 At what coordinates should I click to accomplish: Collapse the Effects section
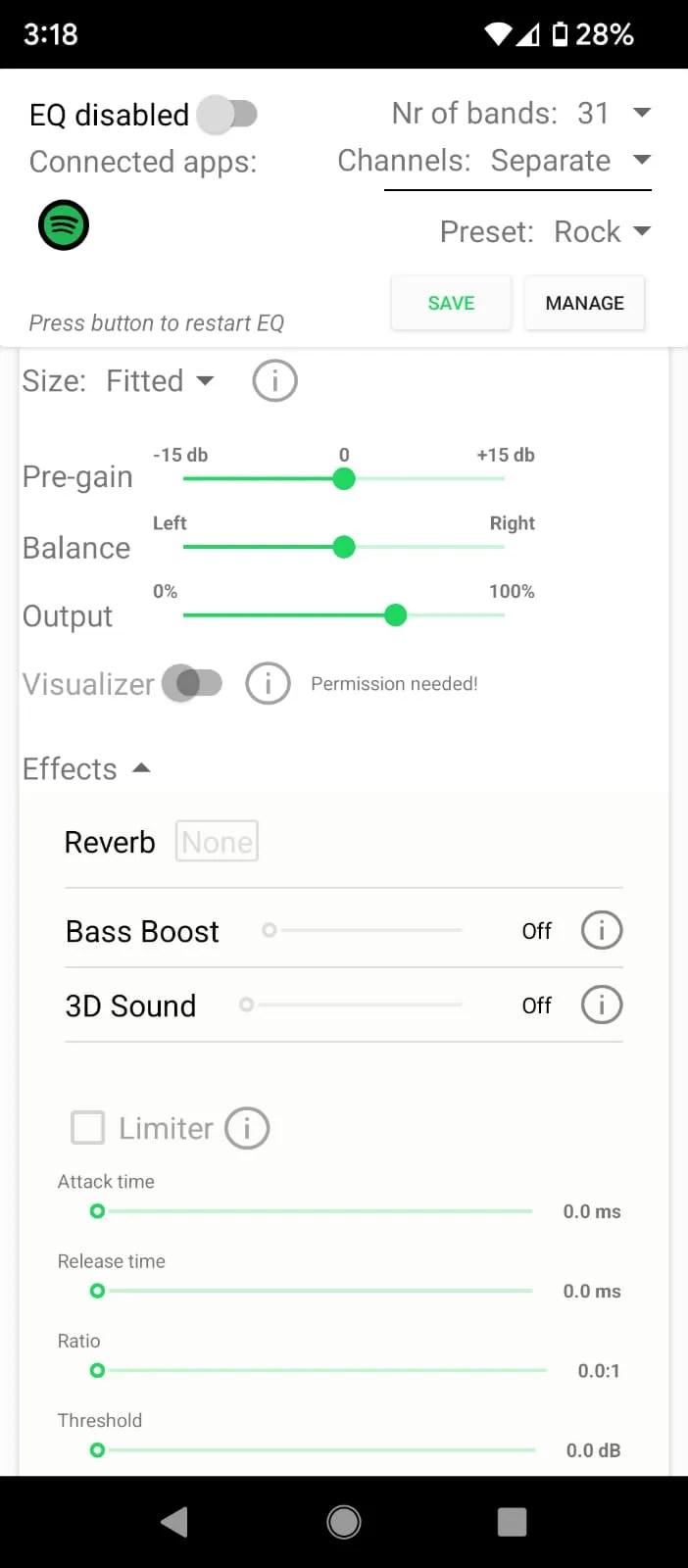[x=142, y=768]
